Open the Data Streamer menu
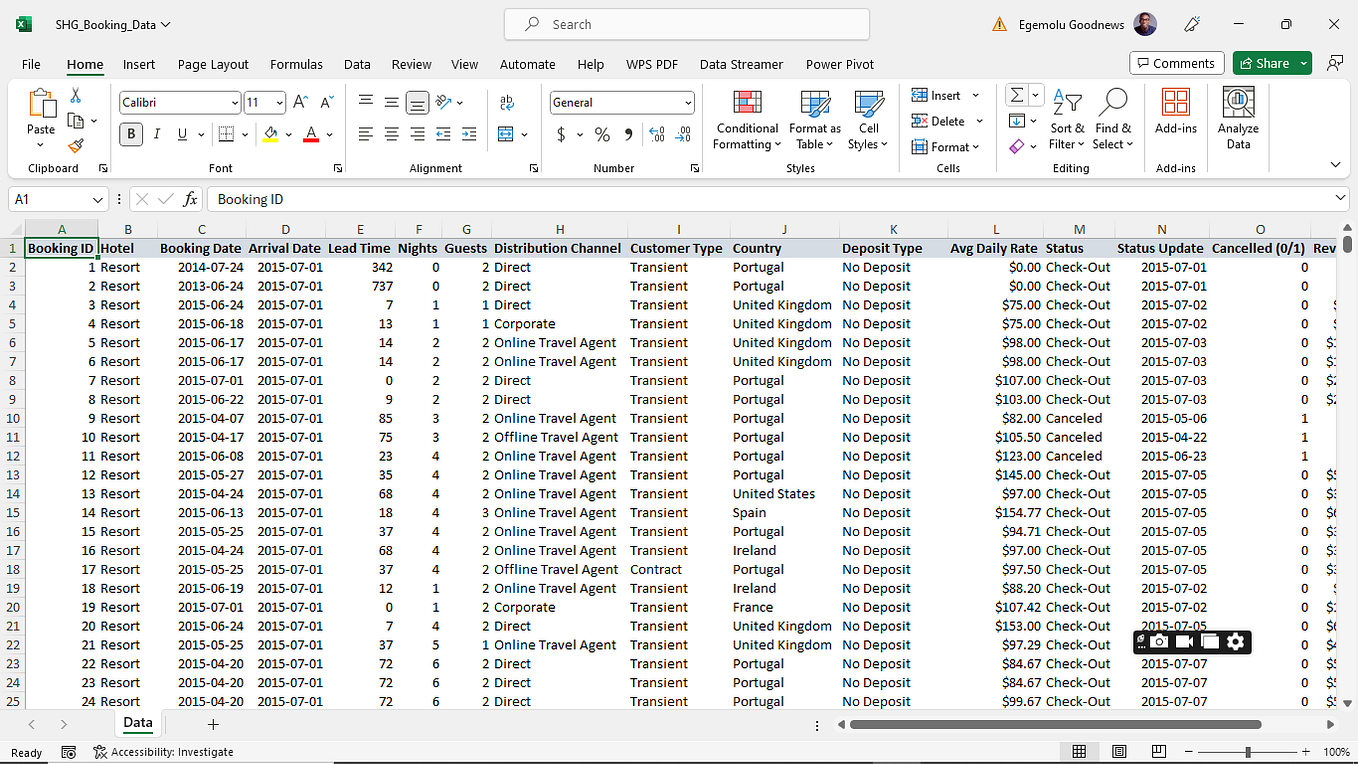The height and width of the screenshot is (764, 1358). pos(741,64)
